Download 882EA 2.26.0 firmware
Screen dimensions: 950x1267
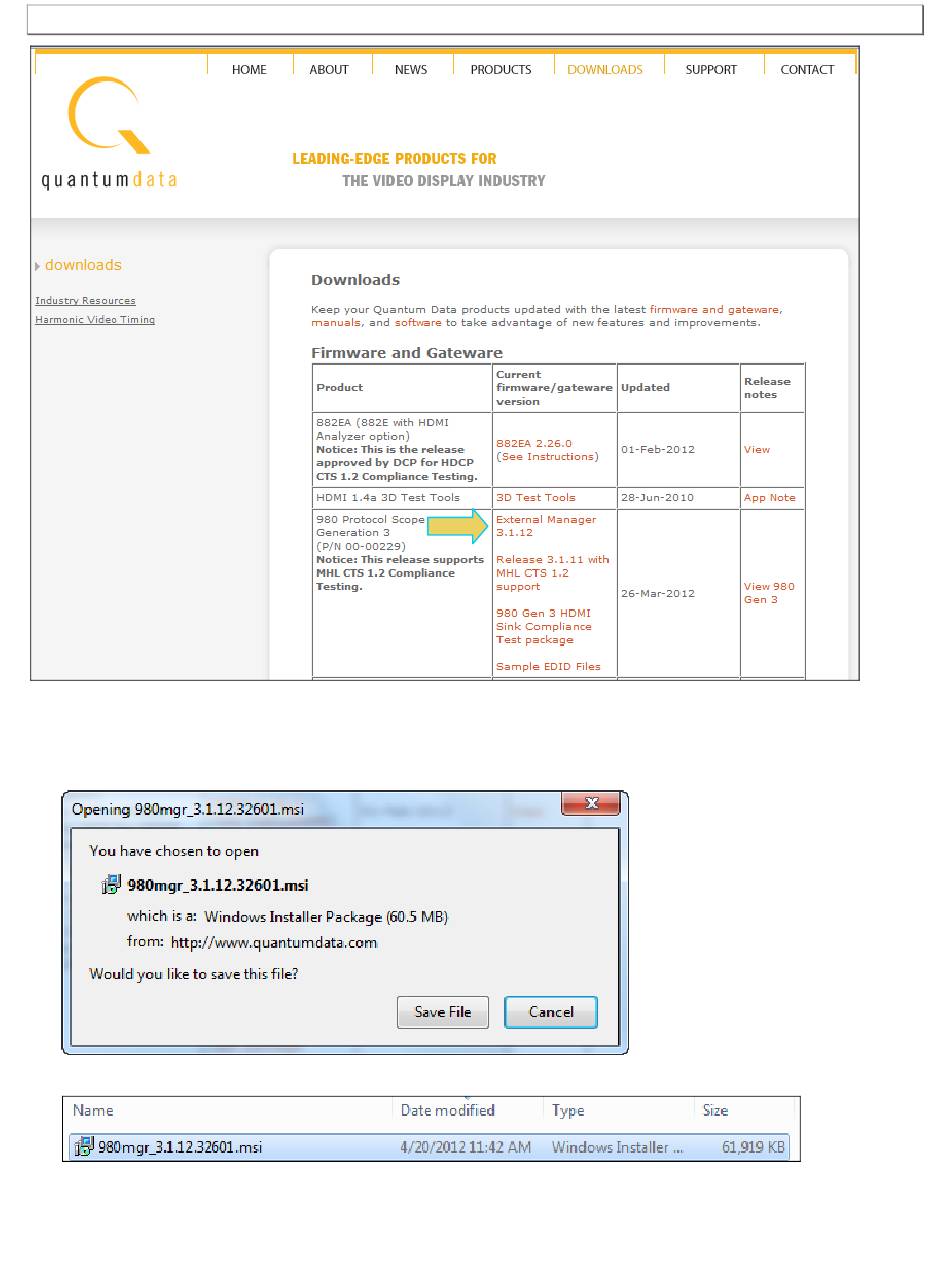pos(533,443)
